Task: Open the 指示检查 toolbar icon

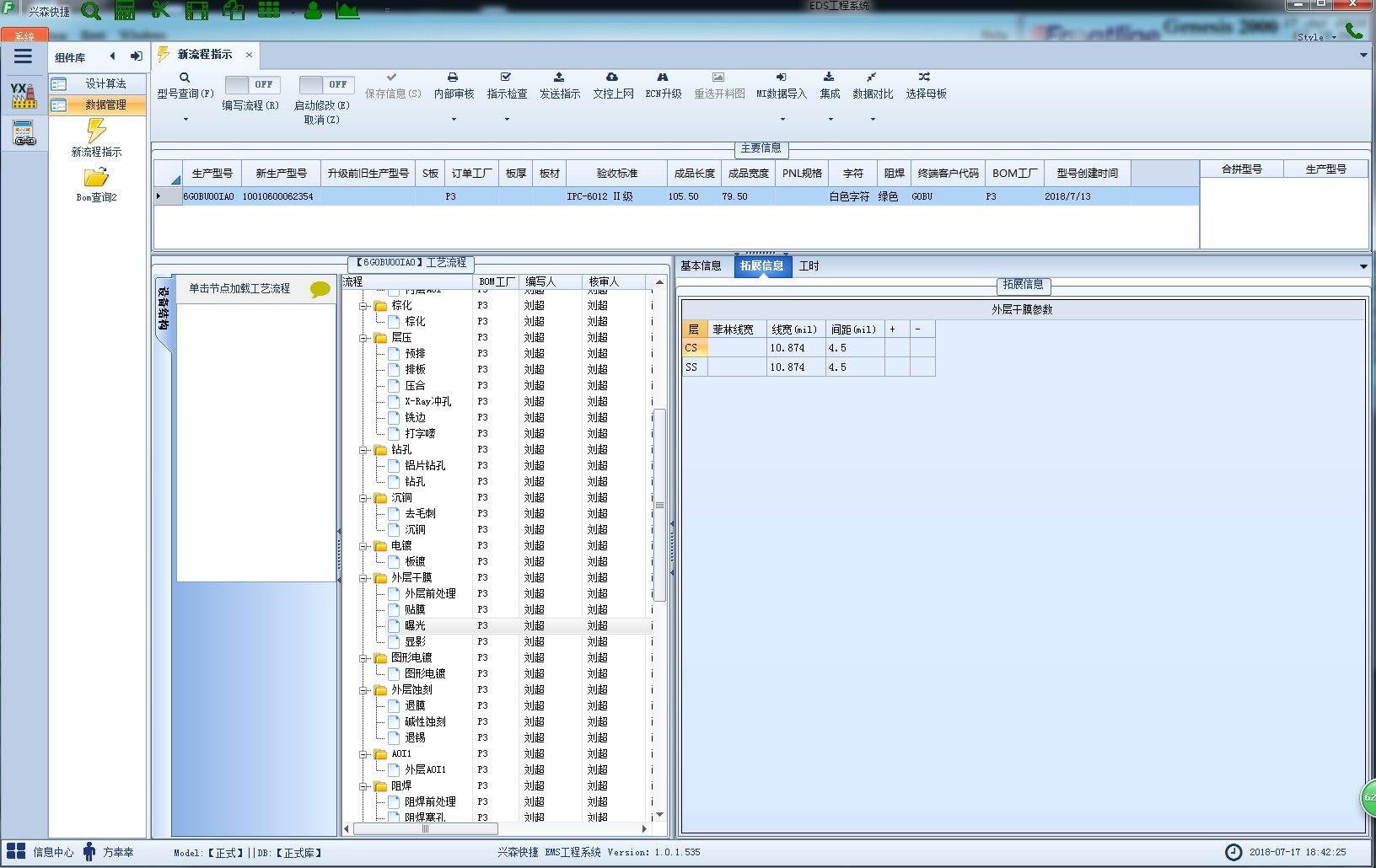Action: (x=506, y=78)
